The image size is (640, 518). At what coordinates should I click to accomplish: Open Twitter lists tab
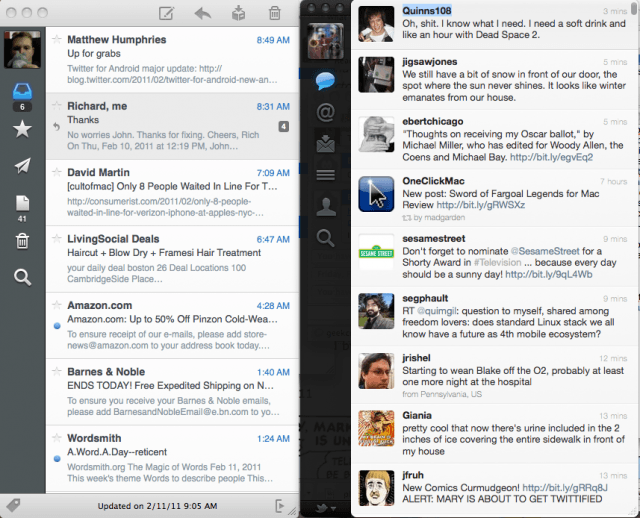tap(325, 175)
